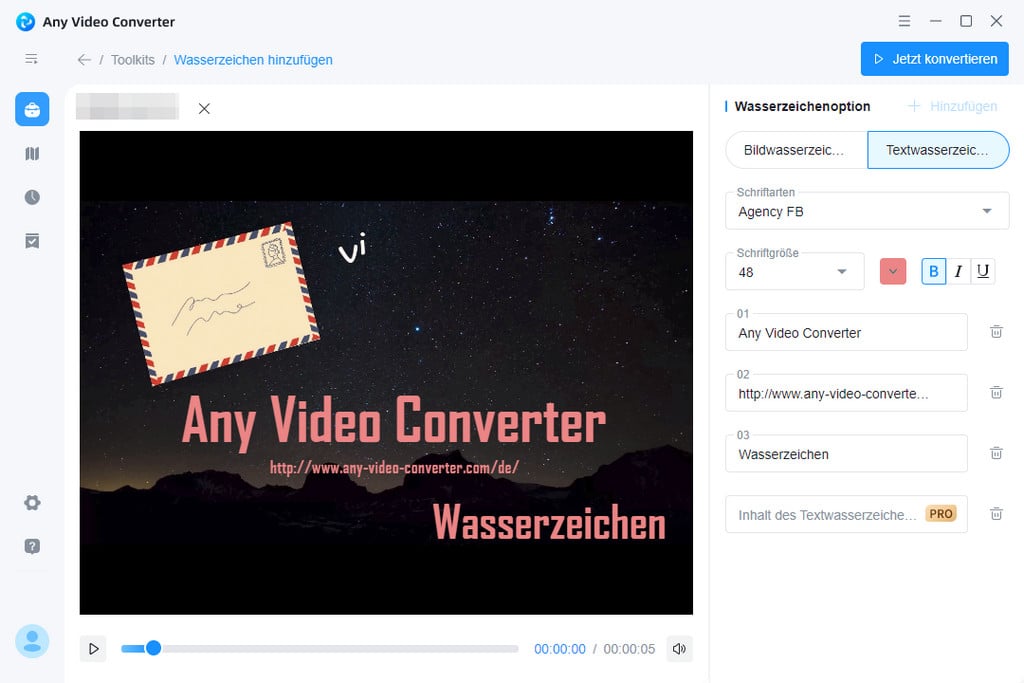
Task: Mute the video preview volume
Action: coord(679,649)
